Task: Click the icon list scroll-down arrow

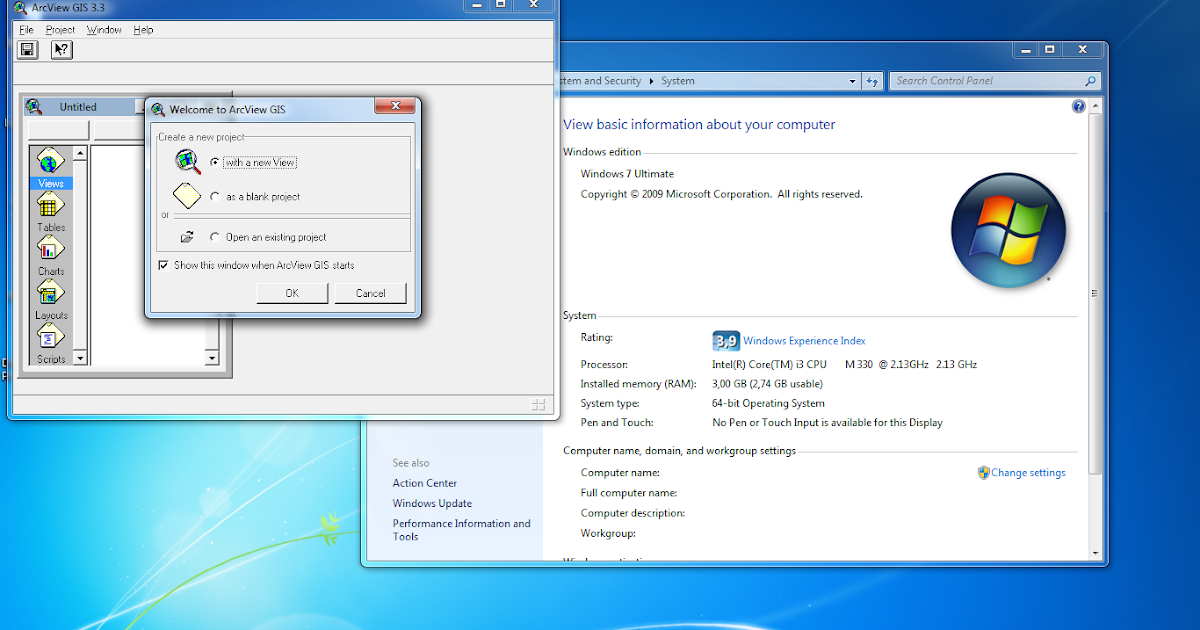Action: click(x=80, y=357)
